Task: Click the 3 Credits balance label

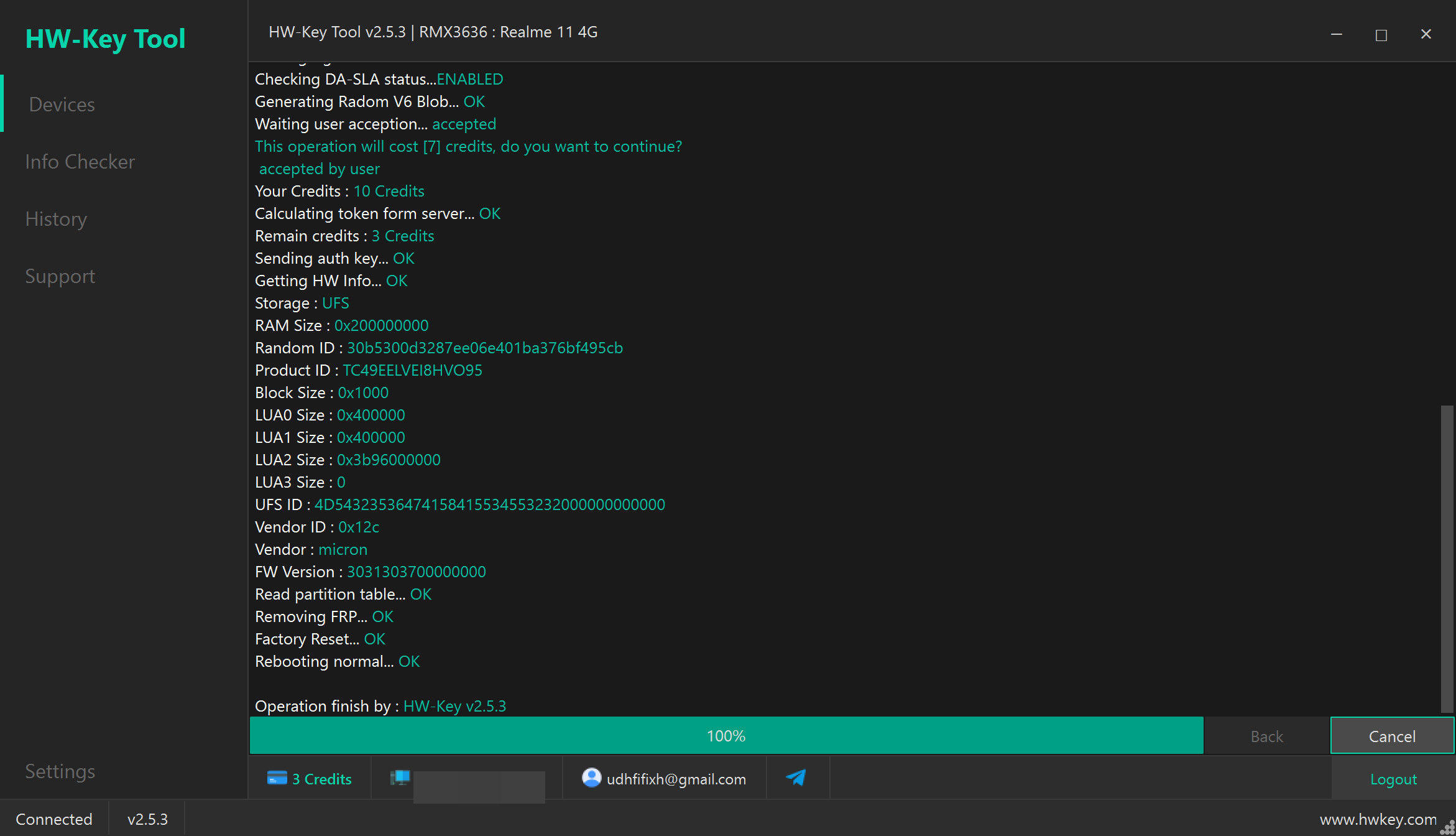Action: [x=322, y=779]
